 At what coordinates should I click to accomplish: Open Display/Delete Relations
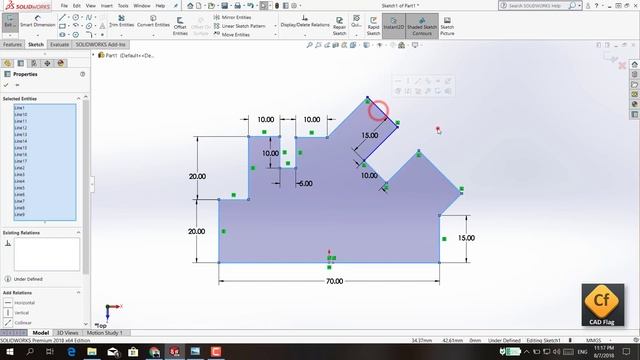click(x=305, y=21)
